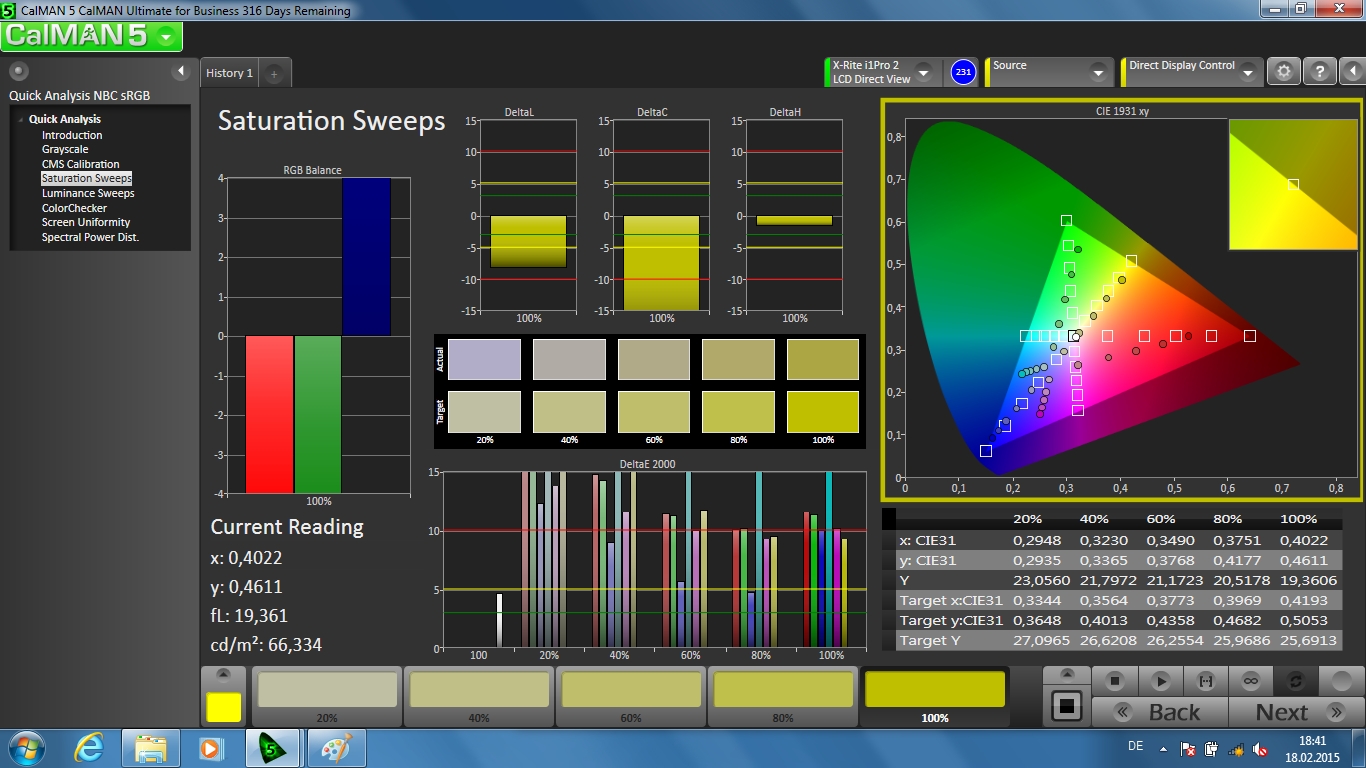Click the infinity loop read icon

click(1250, 681)
